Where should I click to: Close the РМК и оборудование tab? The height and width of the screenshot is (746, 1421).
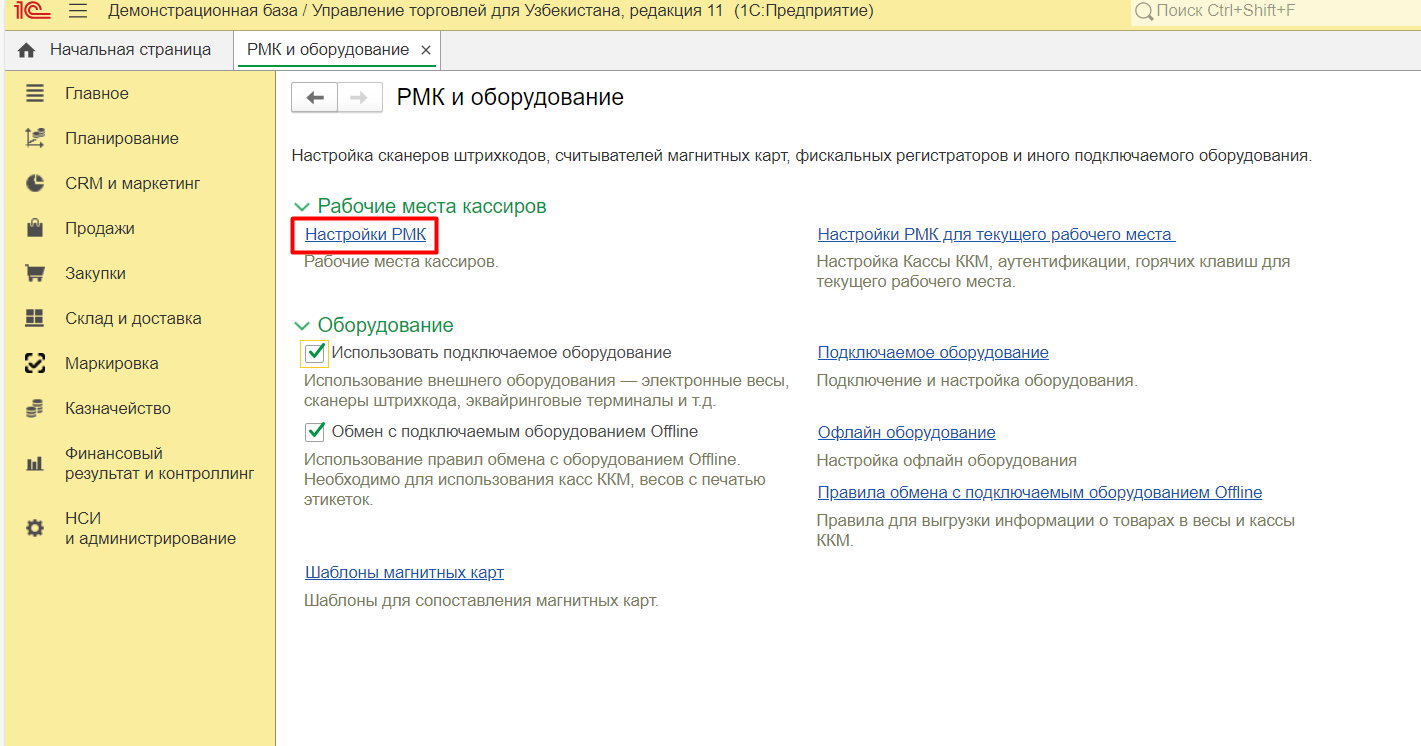point(426,50)
